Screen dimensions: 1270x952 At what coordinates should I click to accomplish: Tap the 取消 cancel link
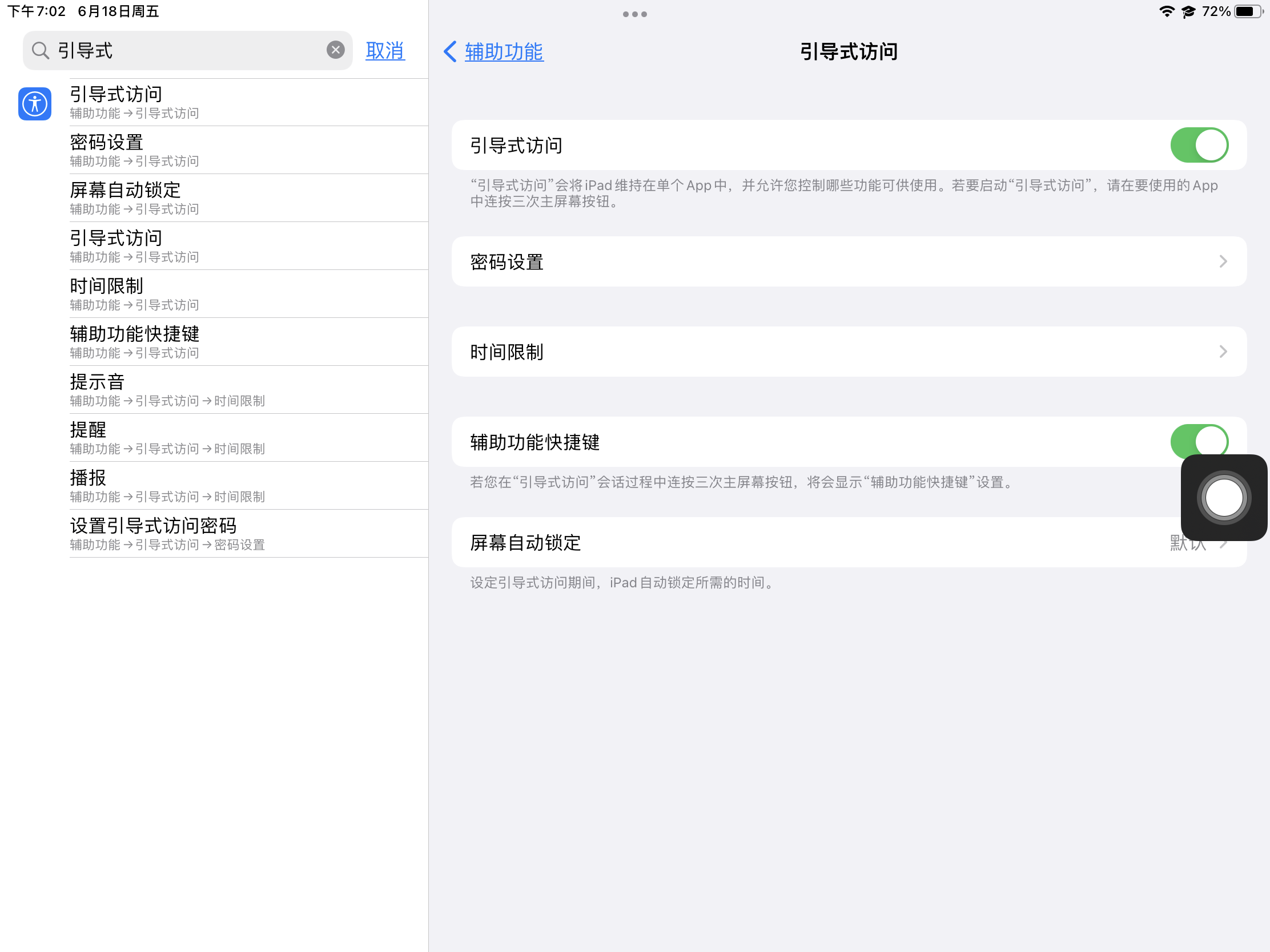pos(385,50)
